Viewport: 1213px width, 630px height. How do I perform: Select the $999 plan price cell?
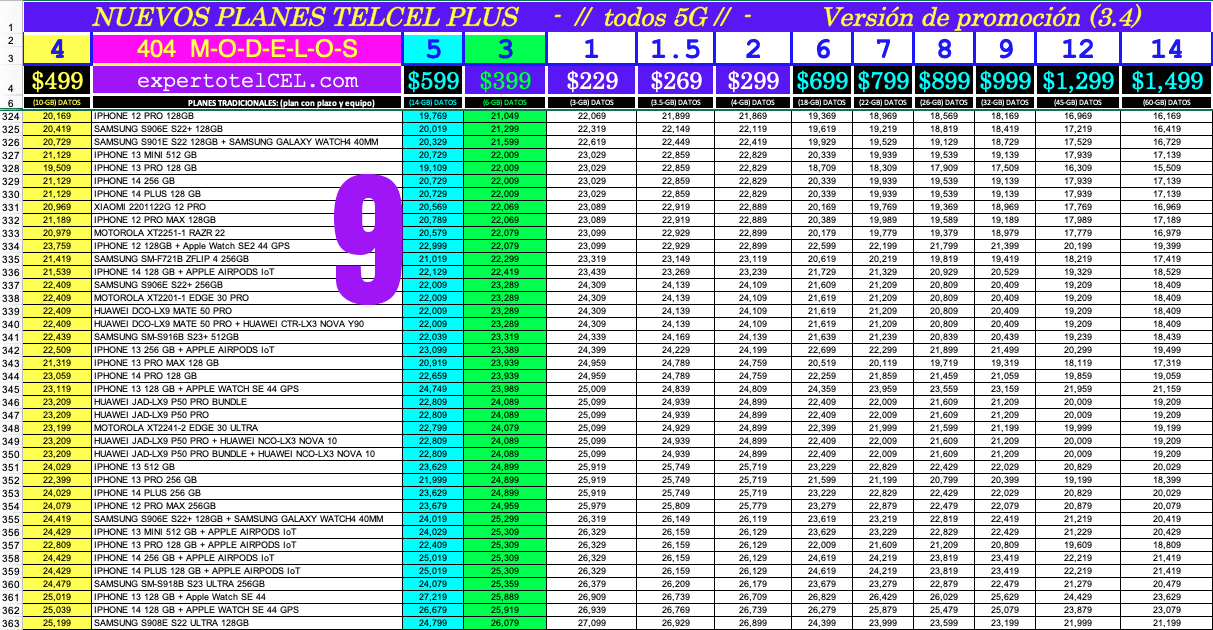tap(1005, 81)
